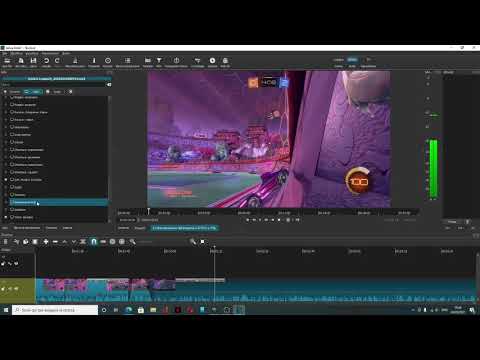Open the Properties panel using the info icon
Viewport: 480px width, 360px height.
[94, 62]
